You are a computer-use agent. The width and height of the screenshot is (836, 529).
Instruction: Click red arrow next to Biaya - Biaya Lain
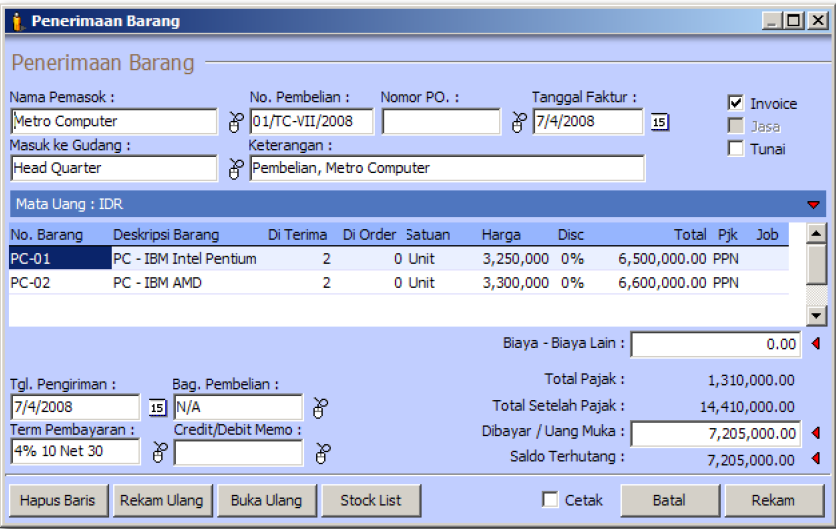coord(816,343)
